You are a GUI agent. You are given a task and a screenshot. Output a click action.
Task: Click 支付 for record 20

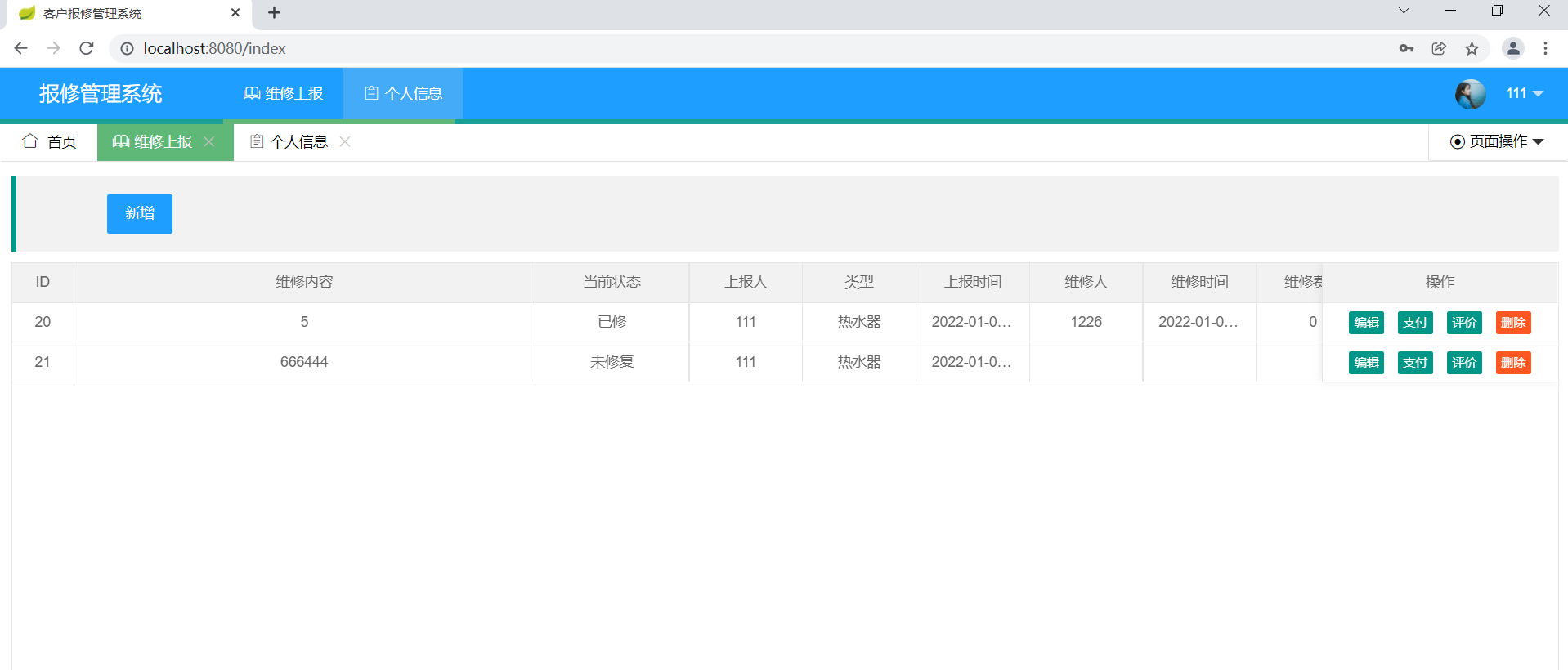tap(1415, 323)
